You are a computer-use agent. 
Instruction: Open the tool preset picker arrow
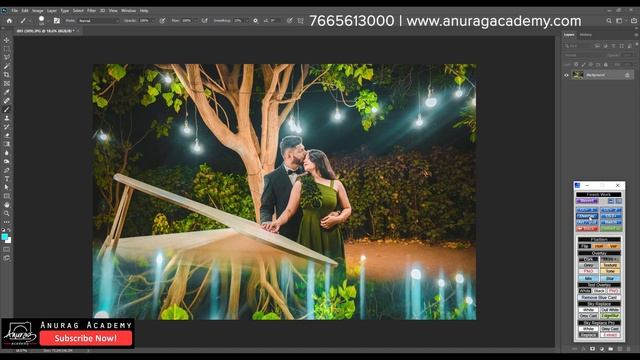pyautogui.click(x=29, y=20)
